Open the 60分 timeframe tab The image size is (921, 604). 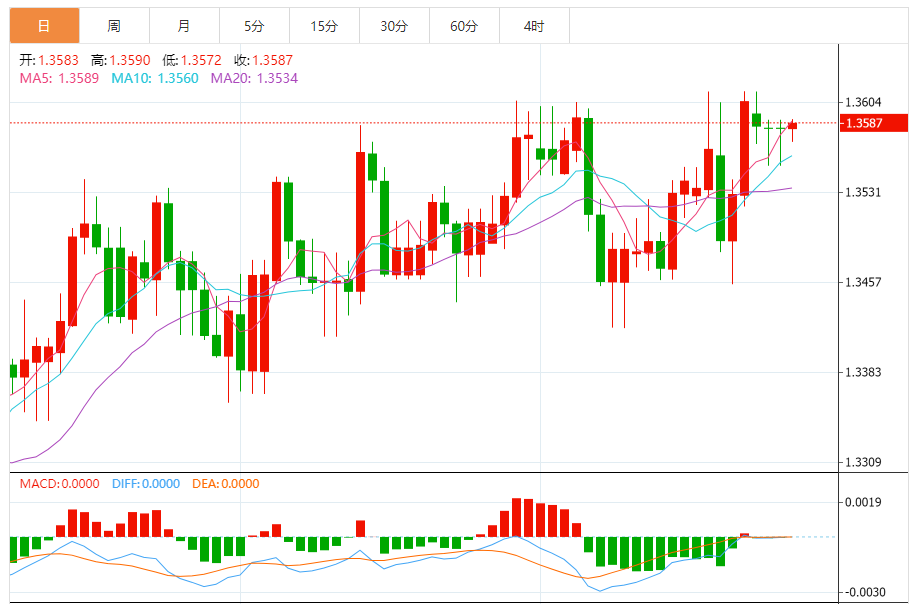[x=464, y=26]
